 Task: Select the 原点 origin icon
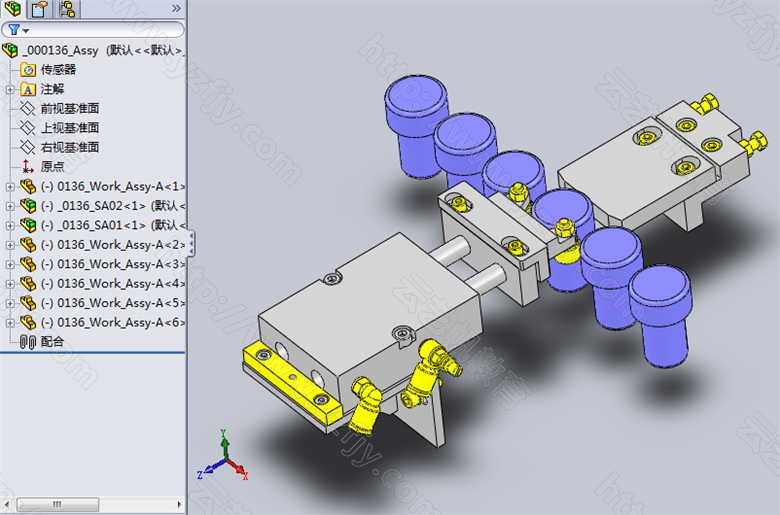point(28,167)
